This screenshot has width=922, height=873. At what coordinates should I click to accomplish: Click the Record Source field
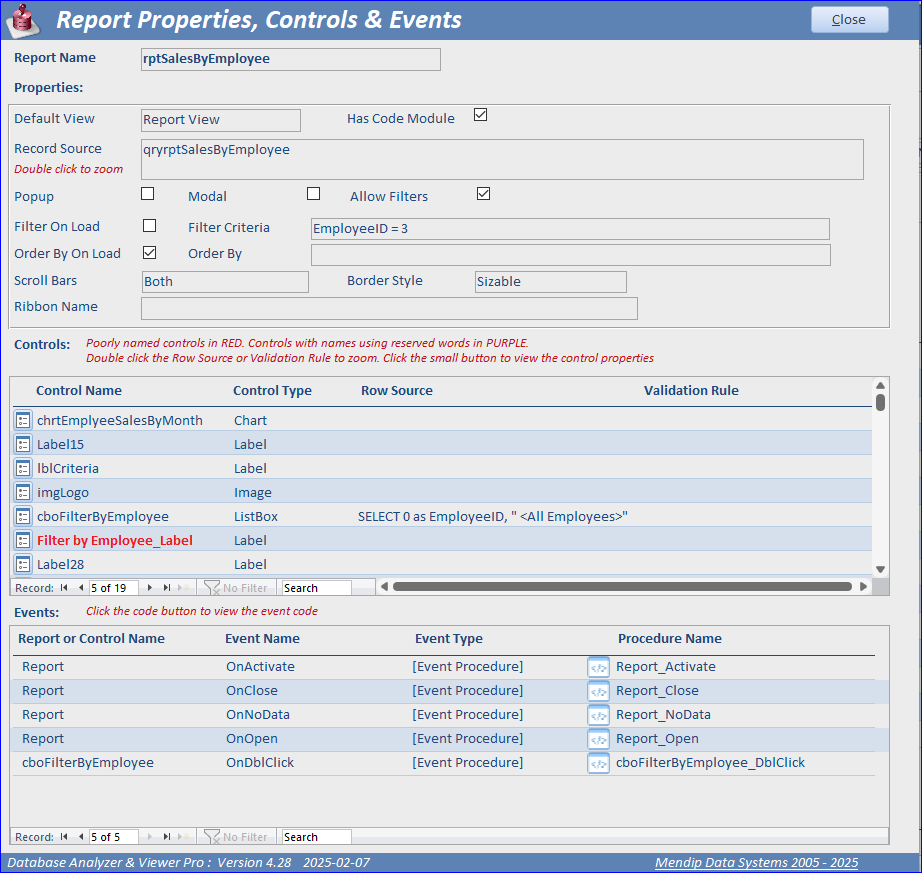click(x=502, y=159)
